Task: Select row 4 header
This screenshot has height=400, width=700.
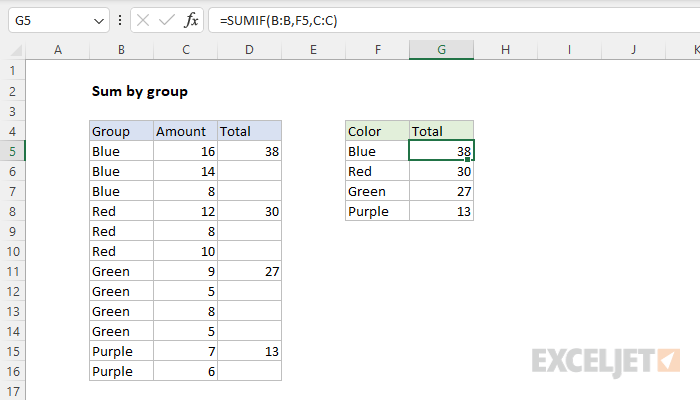Action: pos(12,131)
